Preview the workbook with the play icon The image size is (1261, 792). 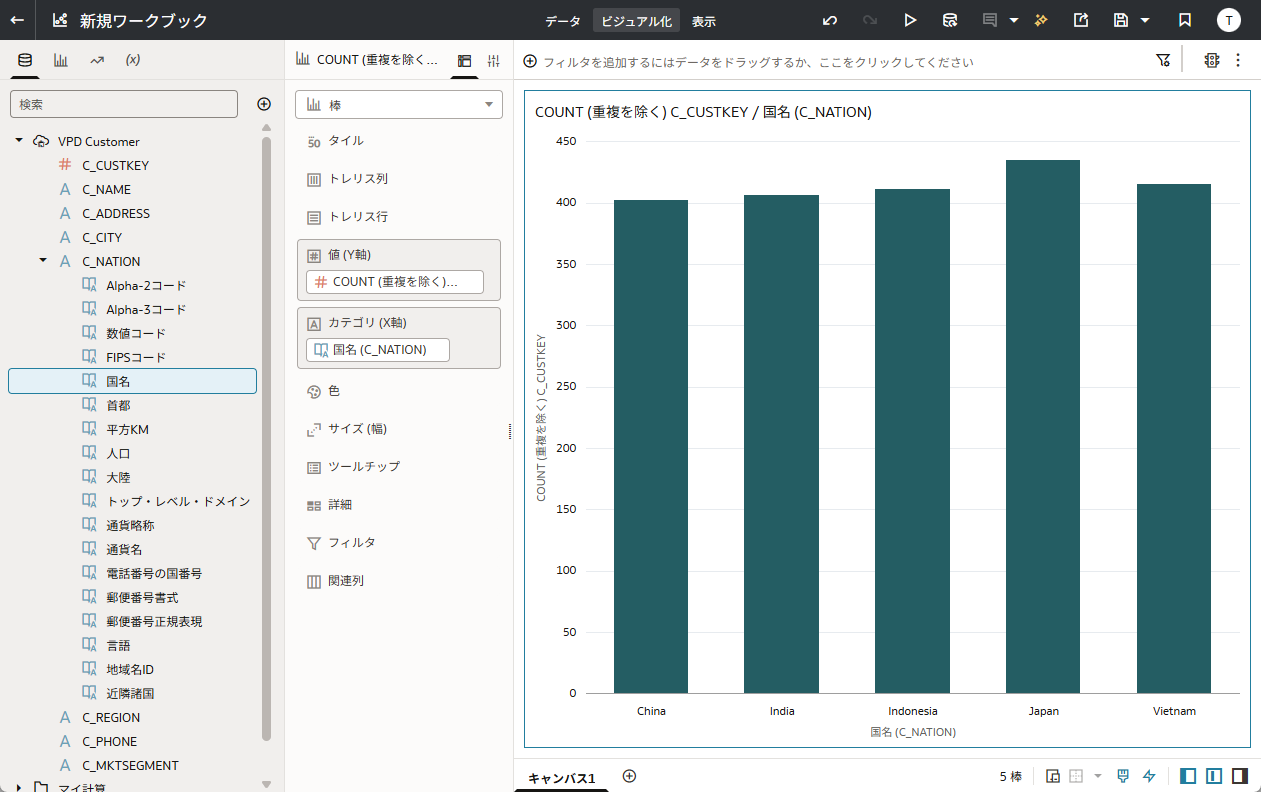tap(910, 20)
